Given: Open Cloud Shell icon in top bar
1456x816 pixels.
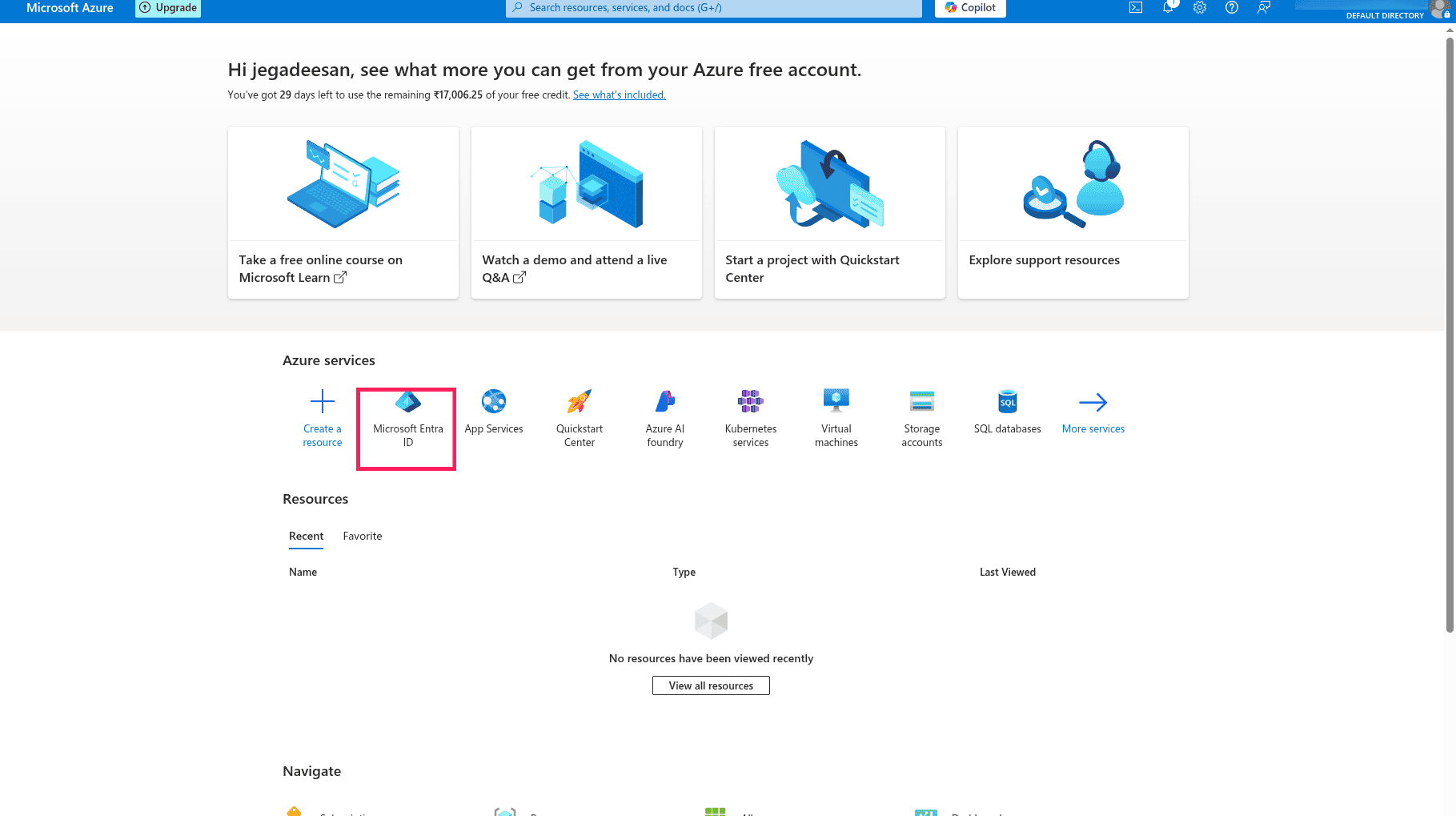Looking at the screenshot, I should [x=1135, y=7].
